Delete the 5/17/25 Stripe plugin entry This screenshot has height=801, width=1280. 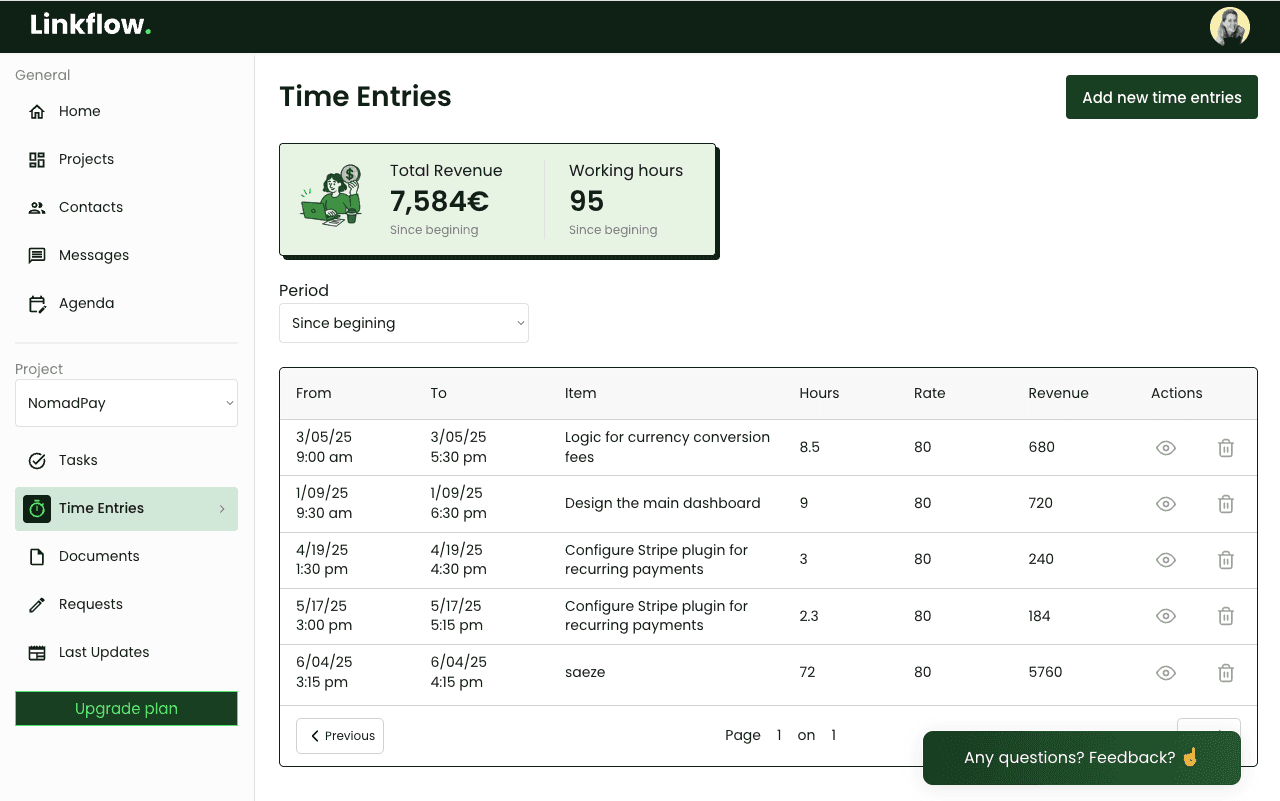point(1225,616)
